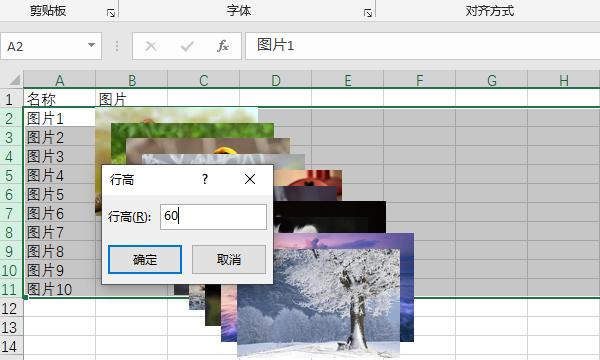Close the 行高 dialog
This screenshot has width=600, height=360.
pos(250,179)
